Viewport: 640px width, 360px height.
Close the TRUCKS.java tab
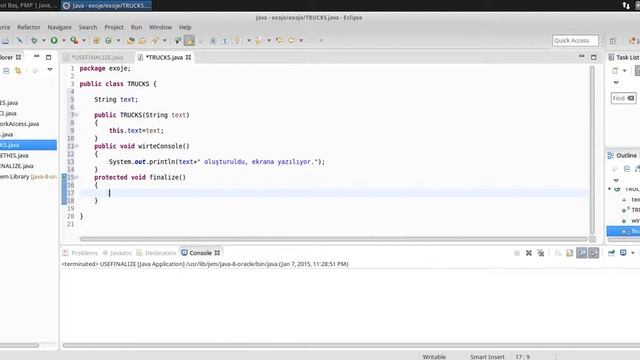coord(188,58)
